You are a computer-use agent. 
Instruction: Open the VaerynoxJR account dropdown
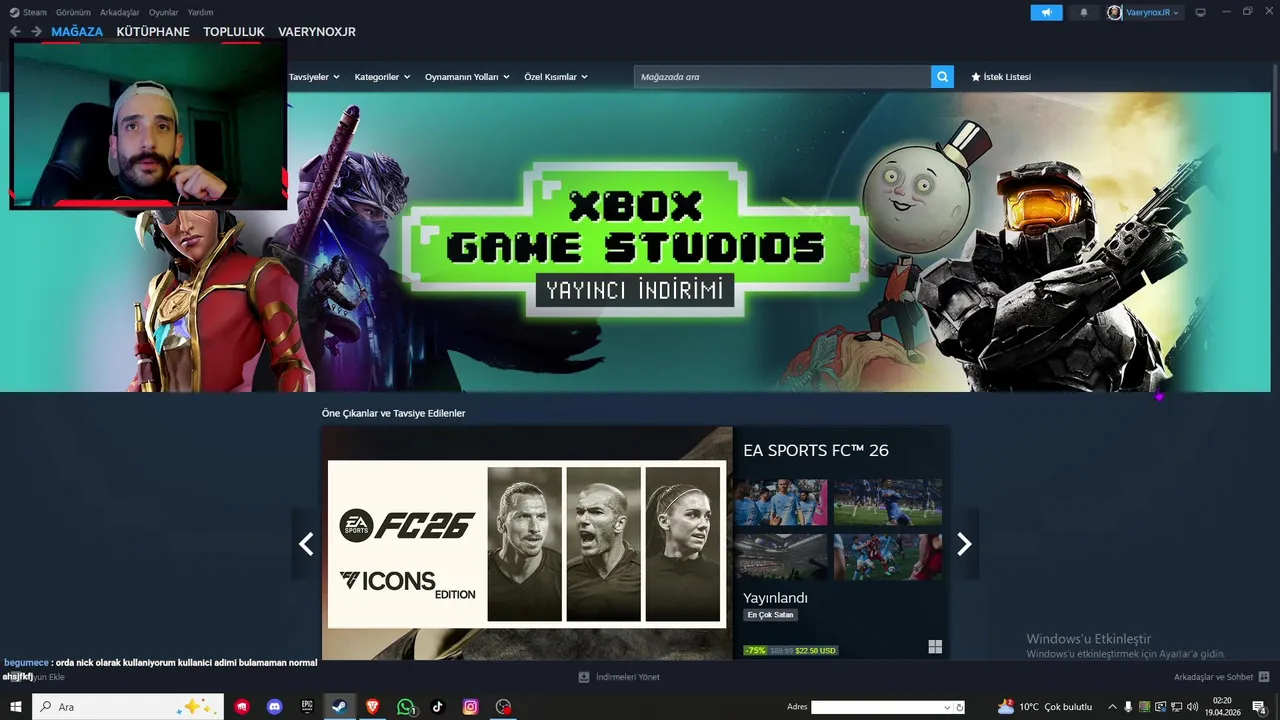click(1153, 12)
